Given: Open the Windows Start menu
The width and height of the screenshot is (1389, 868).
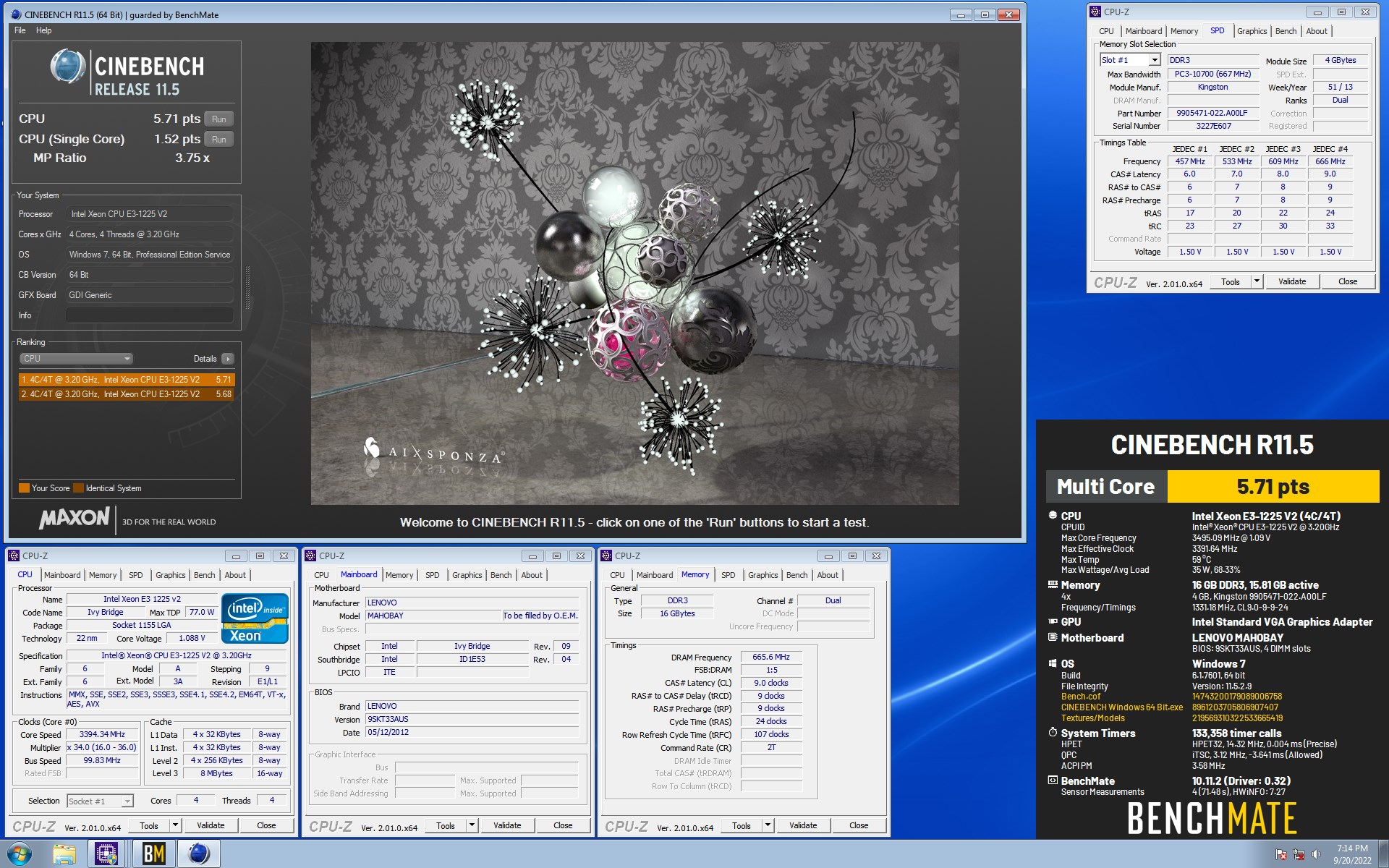Looking at the screenshot, I should pyautogui.click(x=20, y=854).
